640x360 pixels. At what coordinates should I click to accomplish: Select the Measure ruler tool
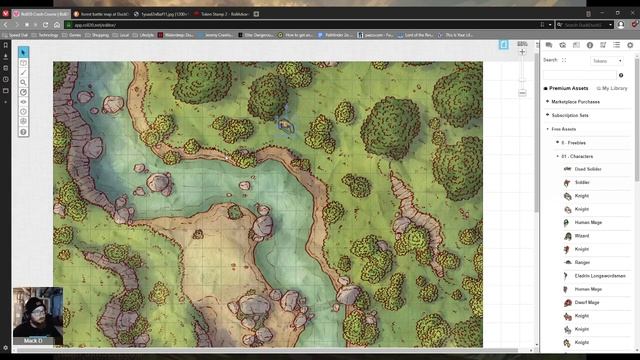23,92
